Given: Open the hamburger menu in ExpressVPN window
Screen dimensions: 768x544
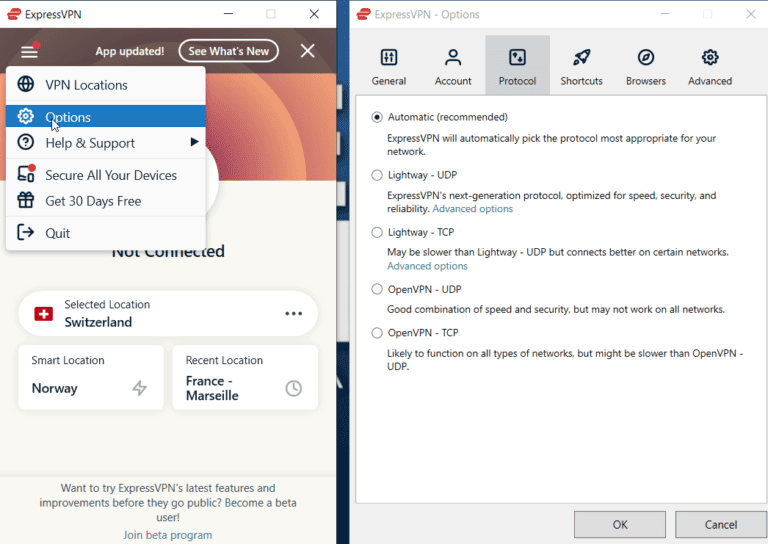Looking at the screenshot, I should click(x=29, y=50).
